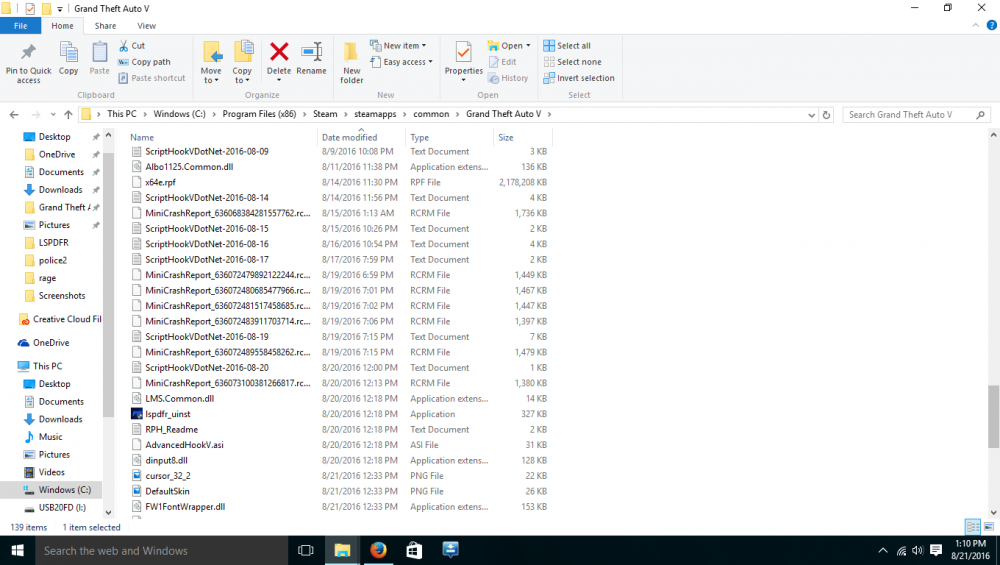Screen dimensions: 1000x565
Task: Open the blue Help question icon
Action: click(992, 26)
